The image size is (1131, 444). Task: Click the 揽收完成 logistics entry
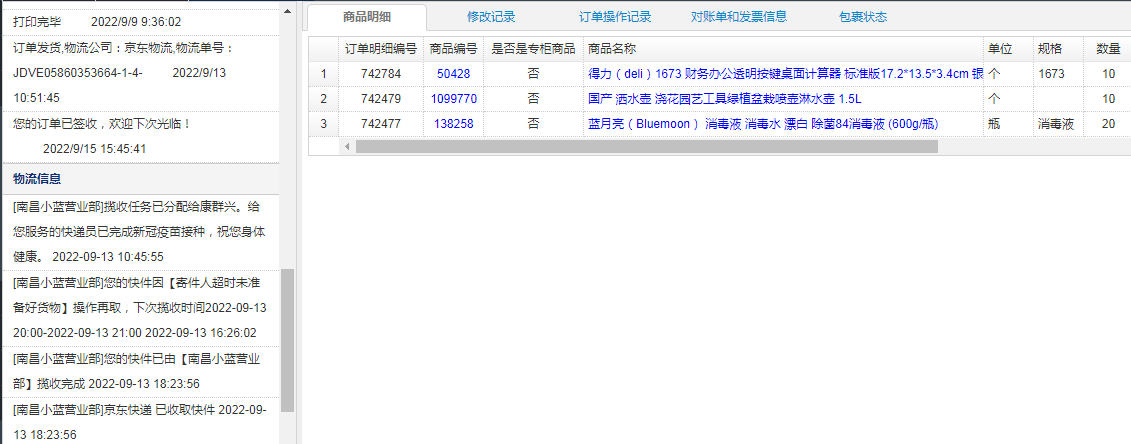141,370
